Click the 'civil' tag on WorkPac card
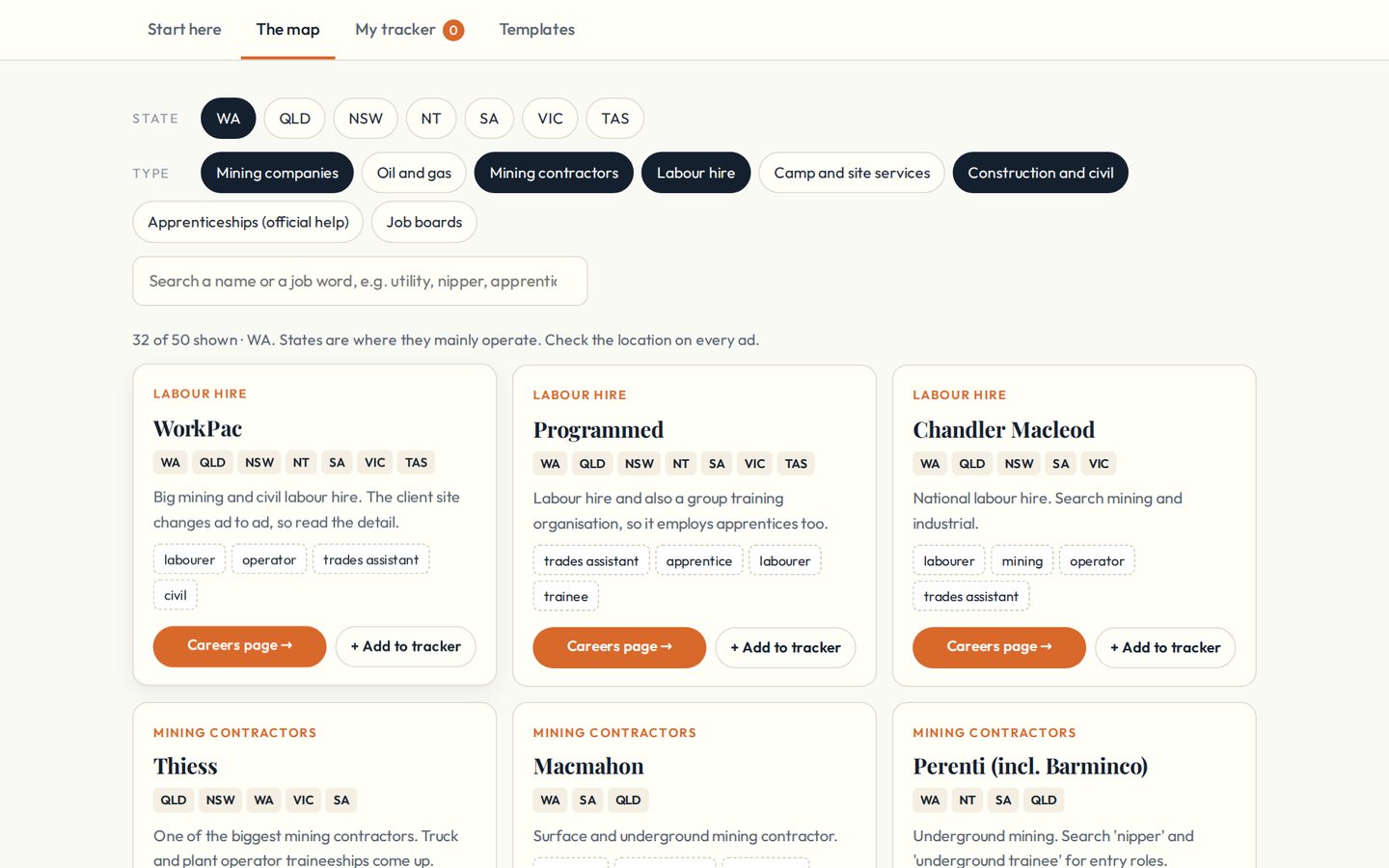 pyautogui.click(x=176, y=595)
